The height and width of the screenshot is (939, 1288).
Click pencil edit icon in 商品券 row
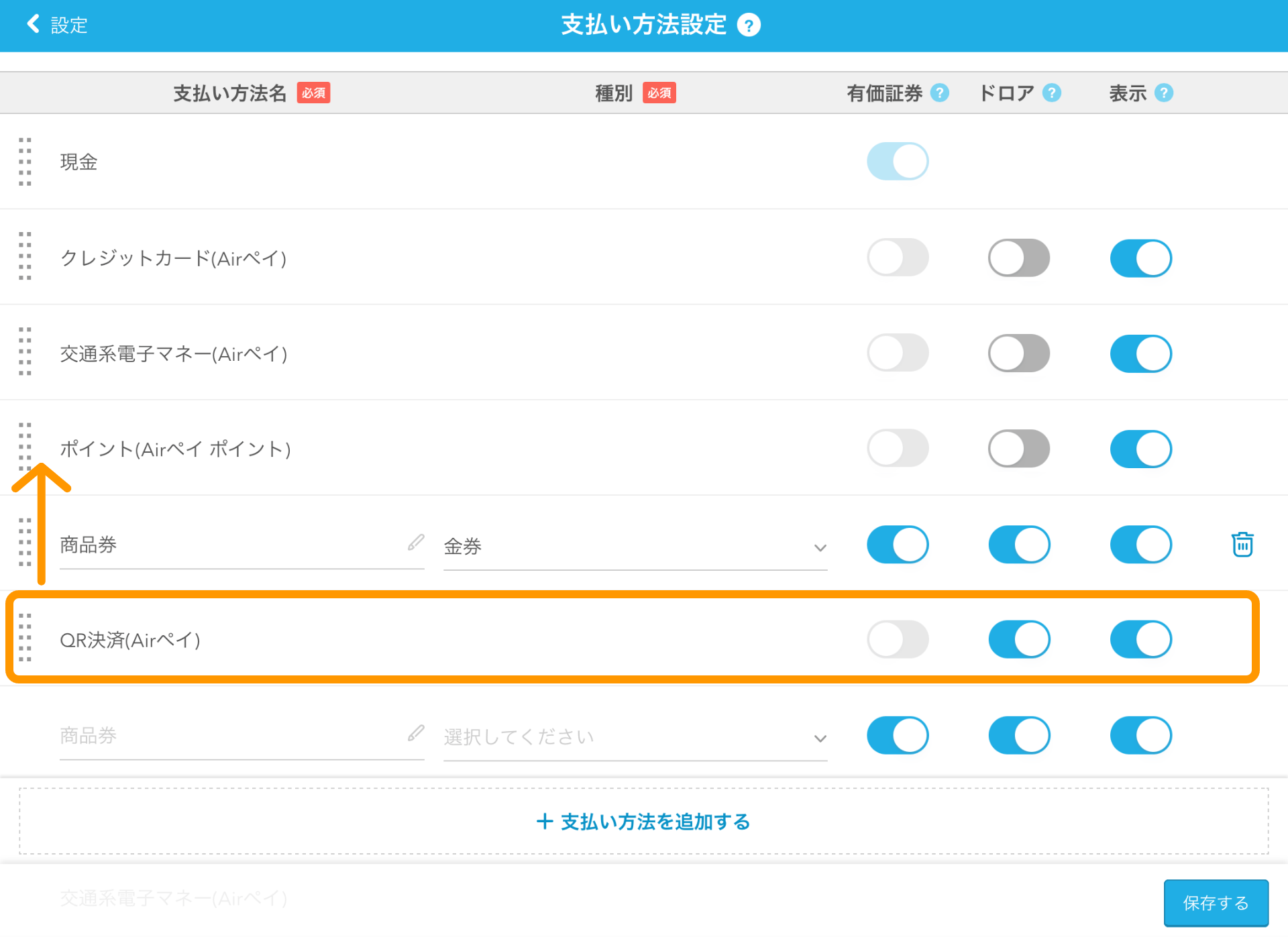pos(416,542)
